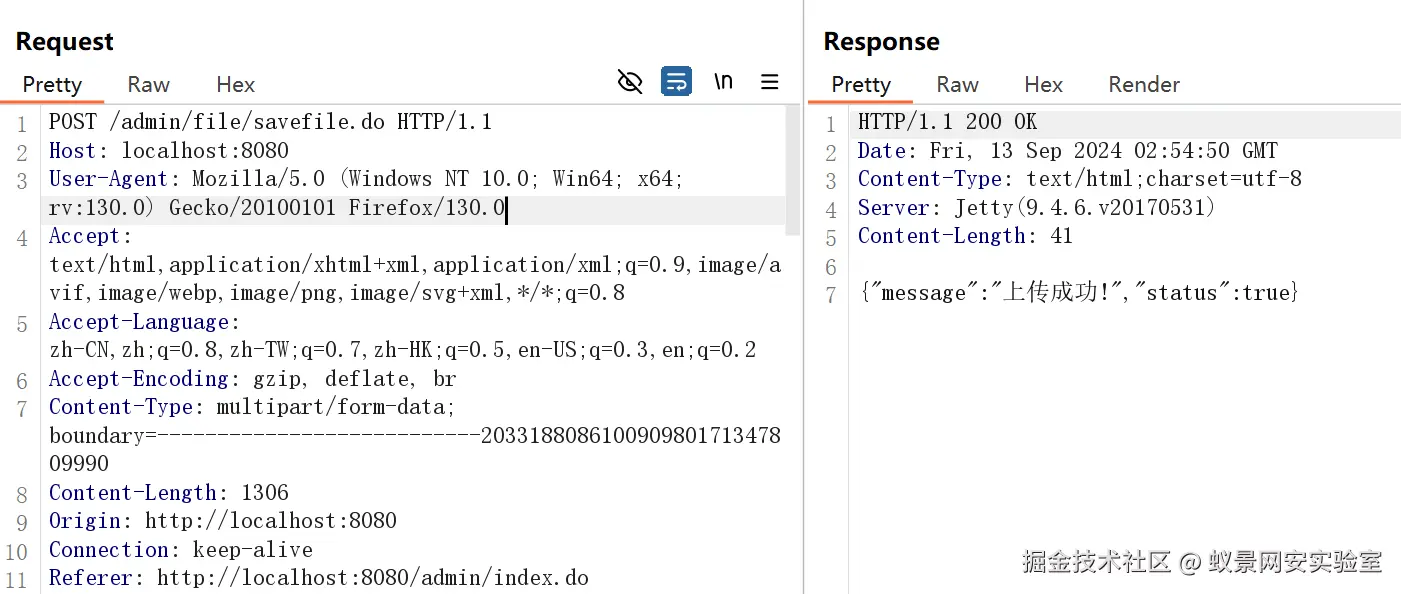Click the Connection: keep-alive header line
The image size is (1401, 594).
pos(180,550)
